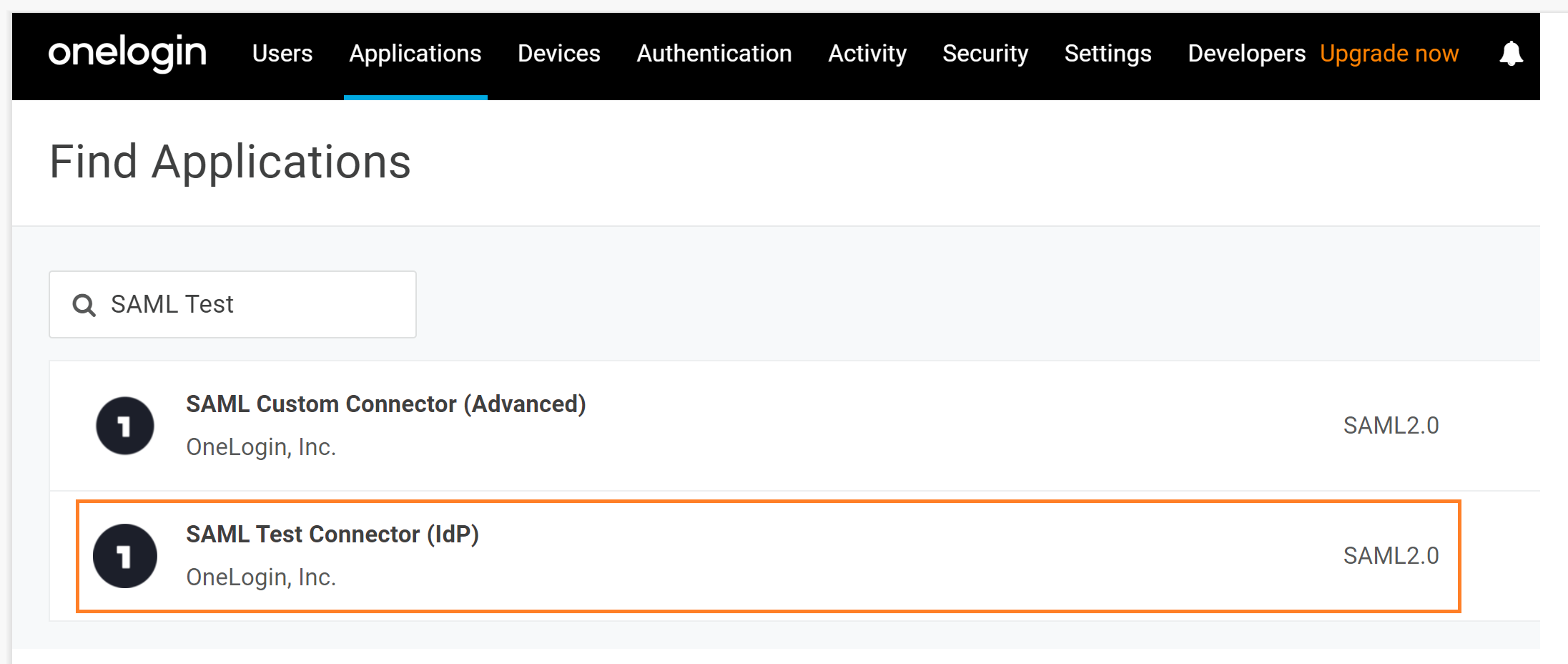Open the Activity menu

click(867, 54)
